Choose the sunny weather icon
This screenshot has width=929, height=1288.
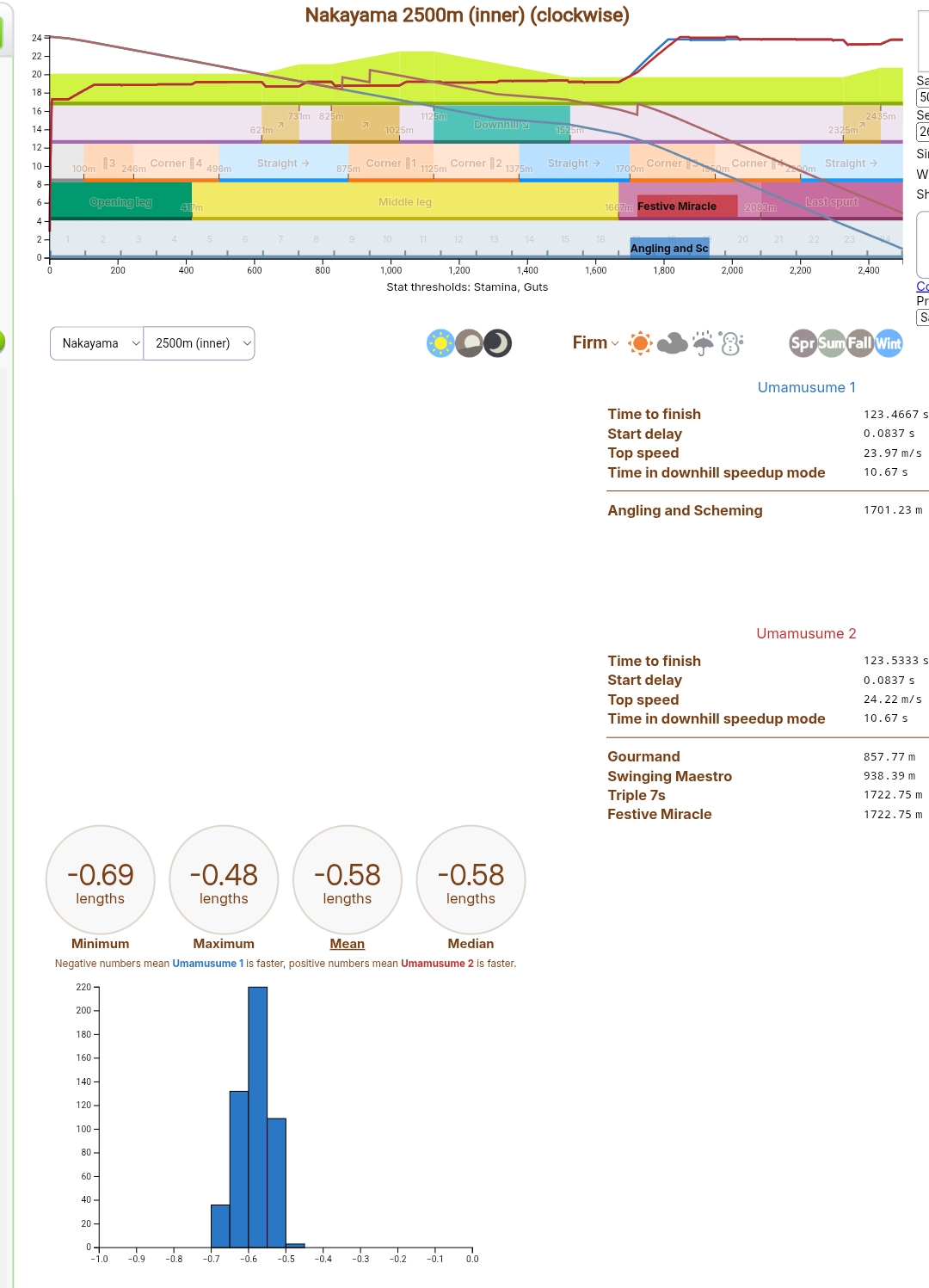point(640,343)
